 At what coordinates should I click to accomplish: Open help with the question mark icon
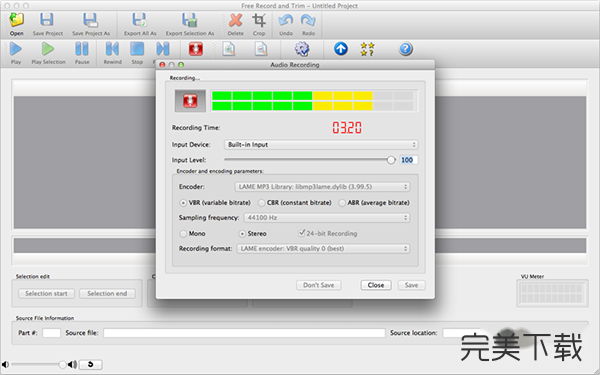[x=406, y=49]
